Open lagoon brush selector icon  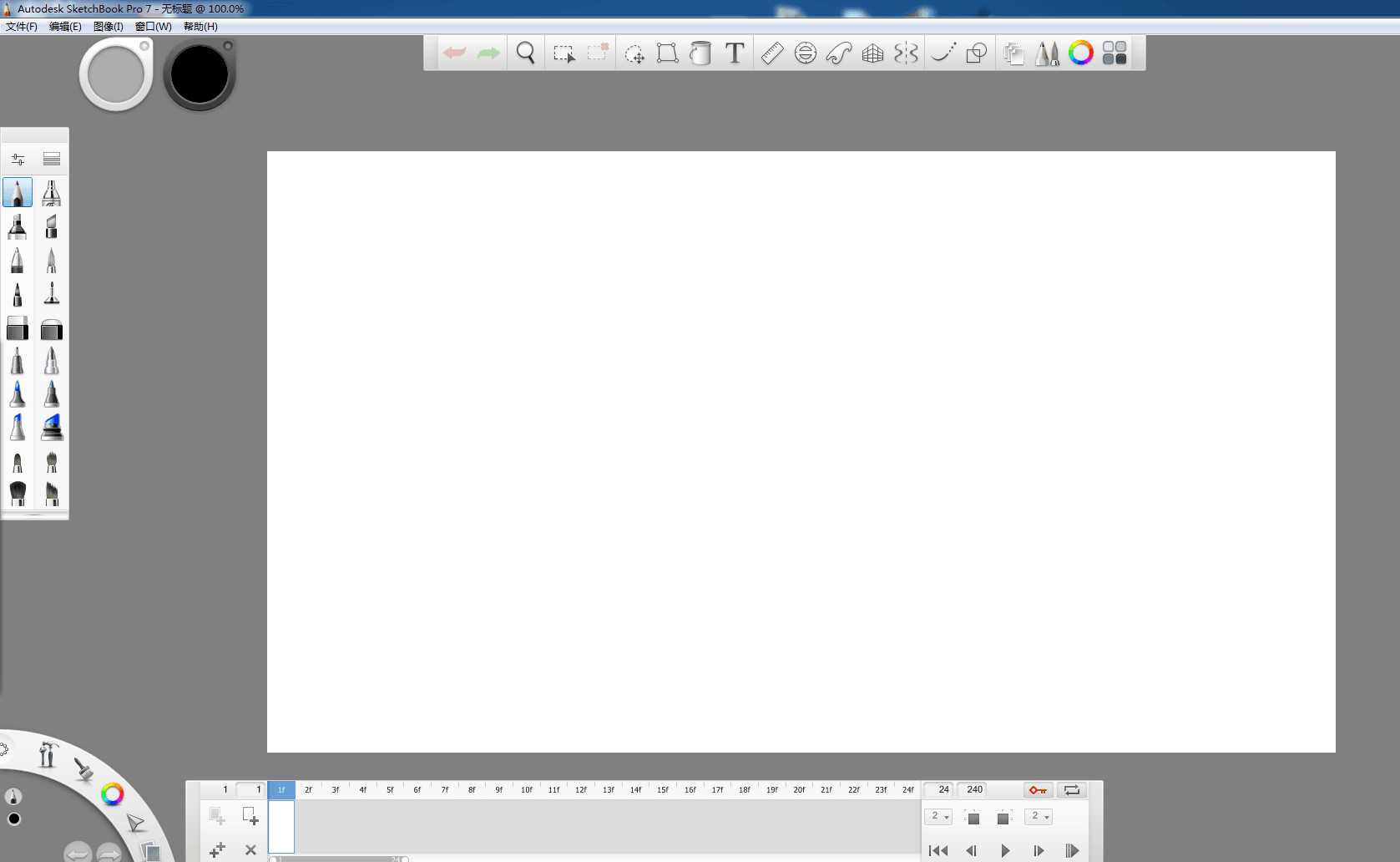(83, 769)
